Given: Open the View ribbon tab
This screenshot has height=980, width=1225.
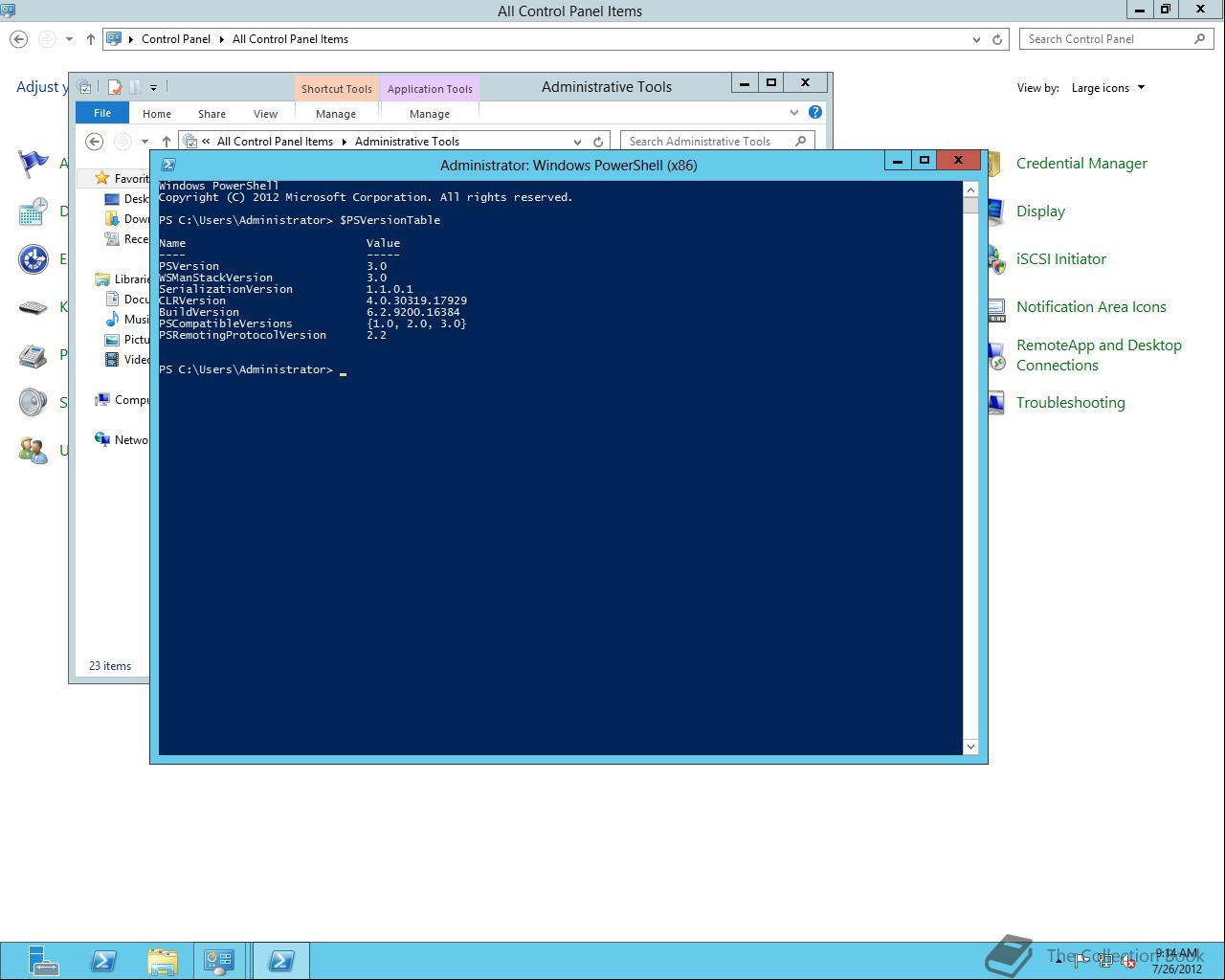Looking at the screenshot, I should (x=265, y=114).
